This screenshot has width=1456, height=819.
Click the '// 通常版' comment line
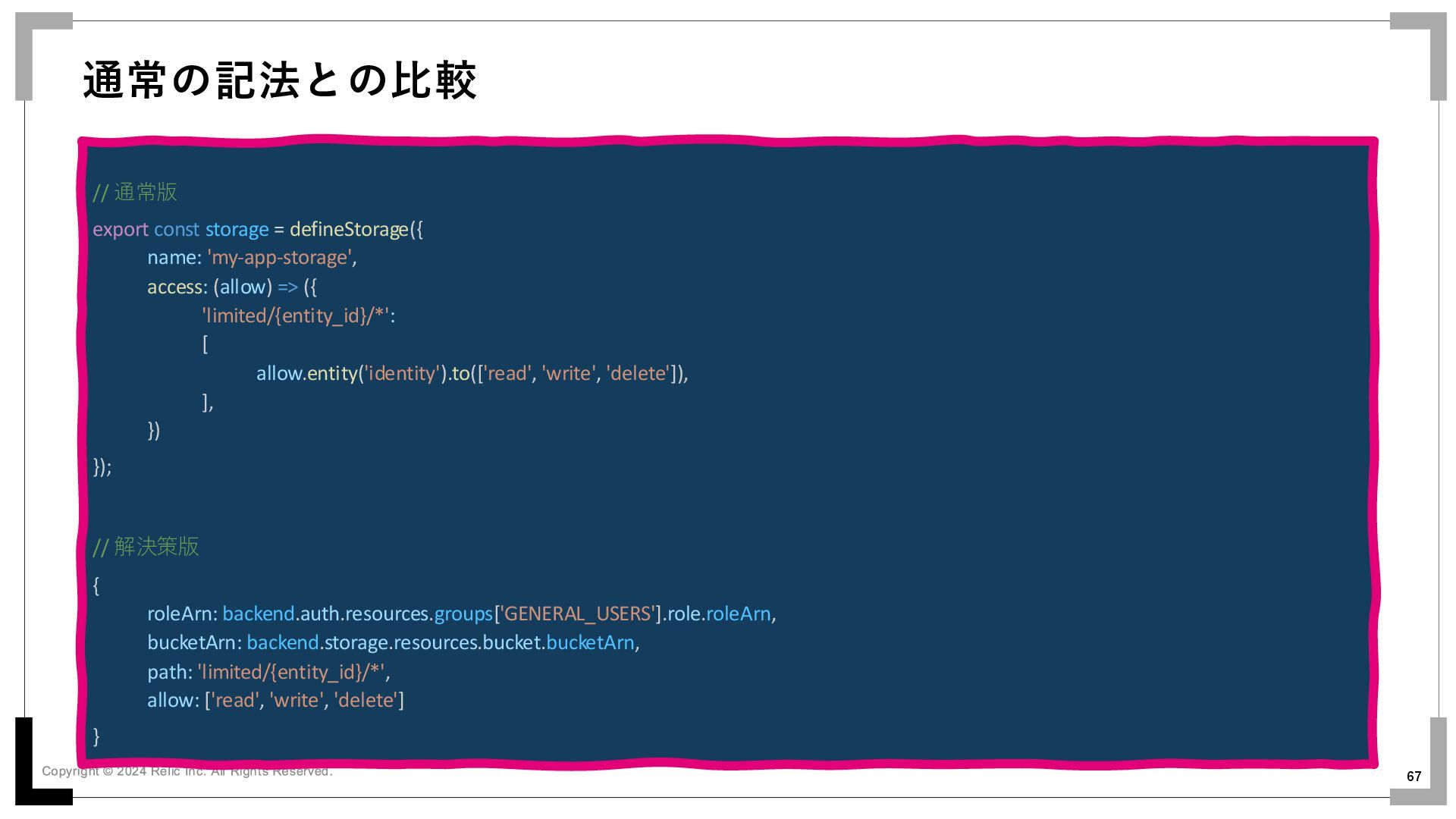click(135, 193)
